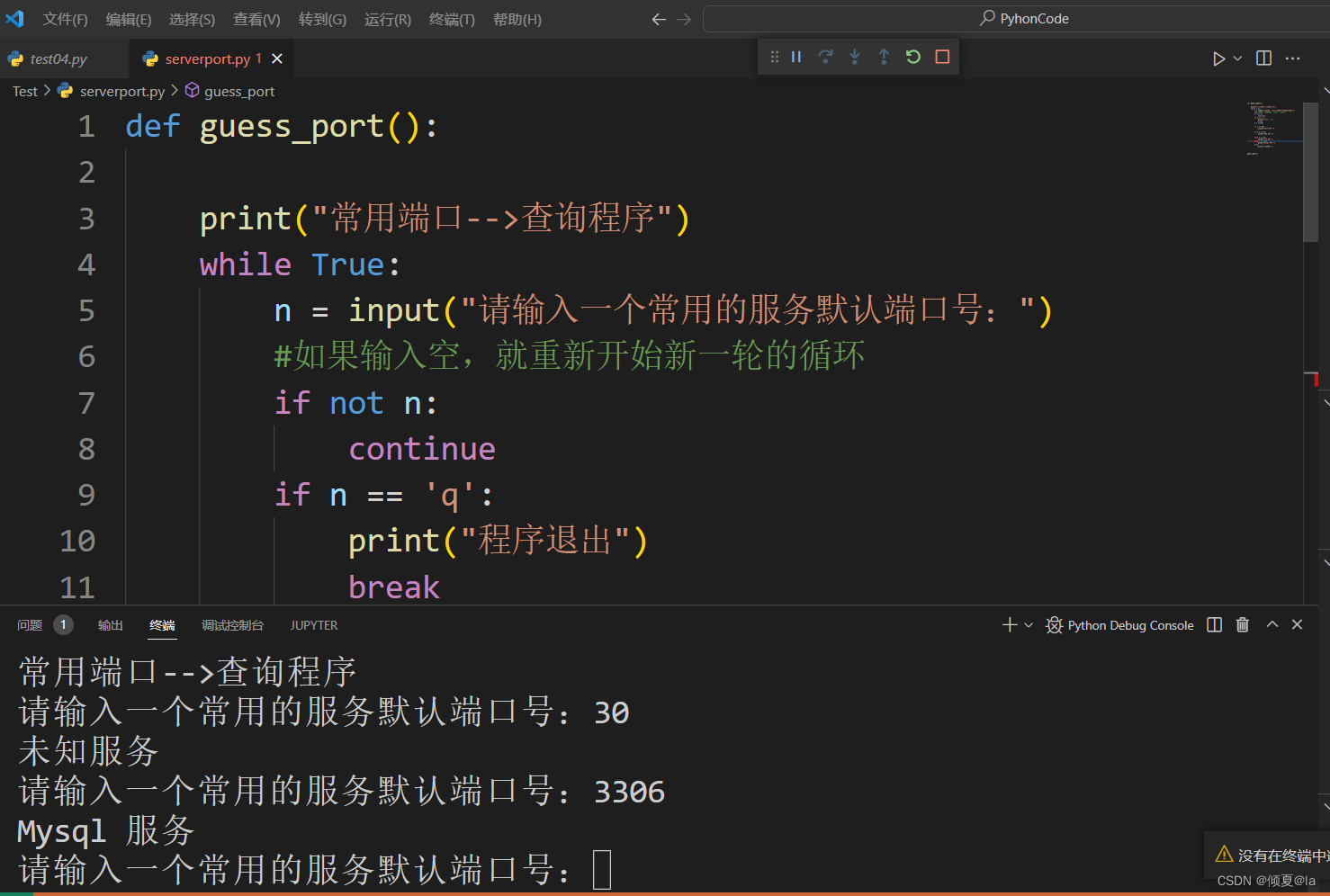This screenshot has height=896, width=1330.
Task: Switch to the test04.py tab
Action: [58, 58]
